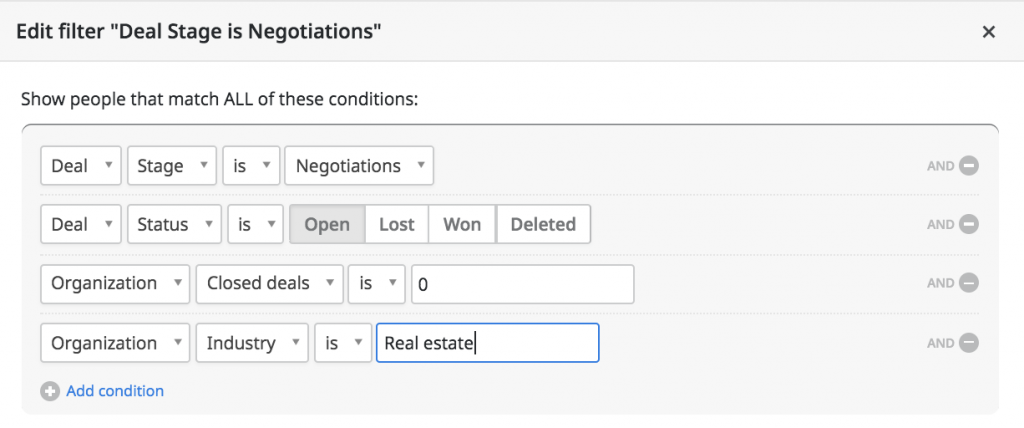Open the Negotiations stage dropdown
The width and height of the screenshot is (1024, 428).
(x=359, y=166)
